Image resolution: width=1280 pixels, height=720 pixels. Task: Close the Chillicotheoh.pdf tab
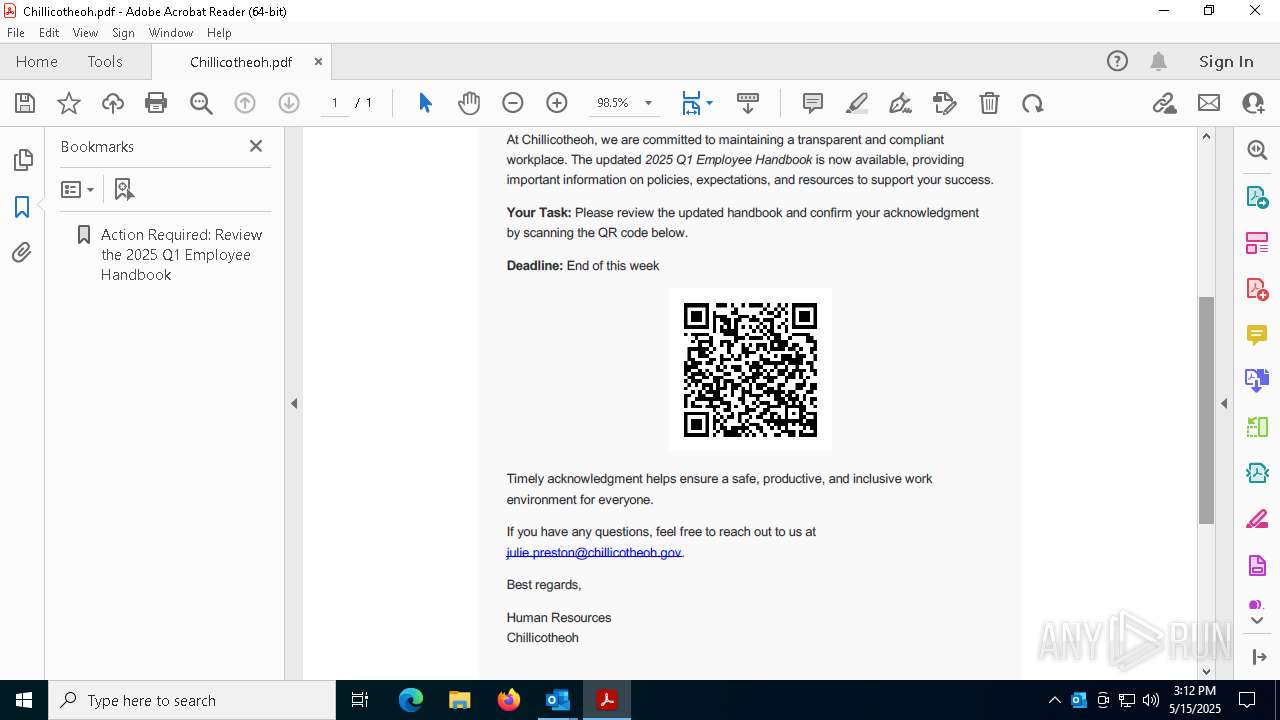pyautogui.click(x=318, y=62)
